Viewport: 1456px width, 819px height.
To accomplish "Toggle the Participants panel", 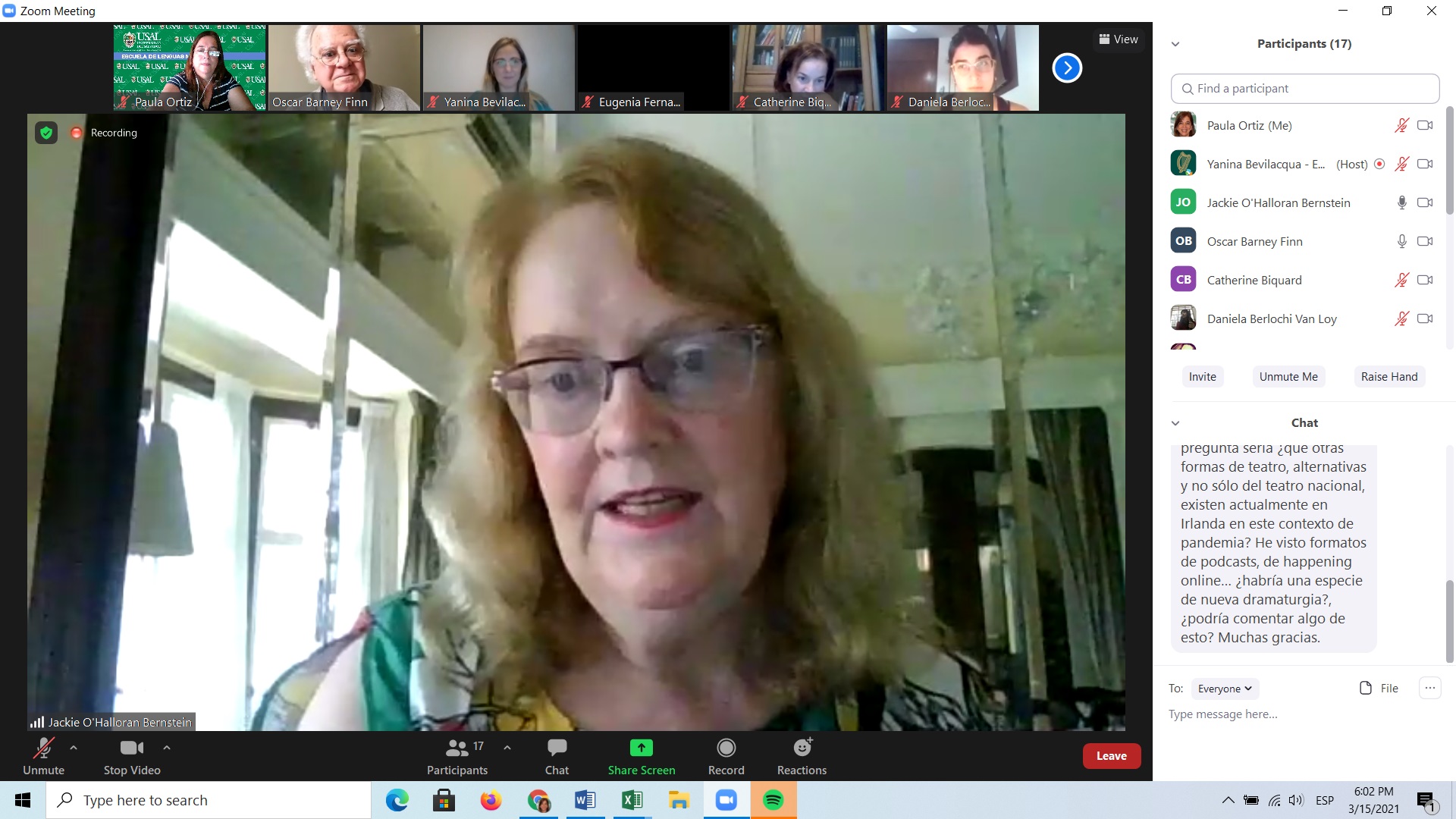I will (457, 756).
